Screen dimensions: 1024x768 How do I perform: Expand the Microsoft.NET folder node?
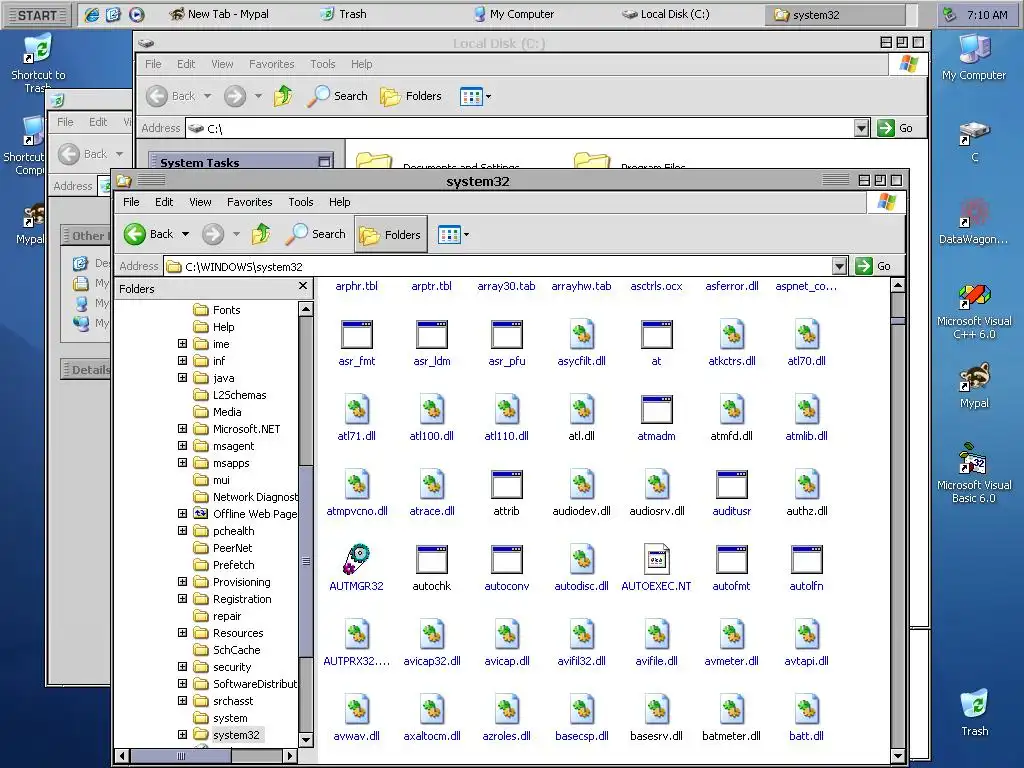pyautogui.click(x=183, y=428)
